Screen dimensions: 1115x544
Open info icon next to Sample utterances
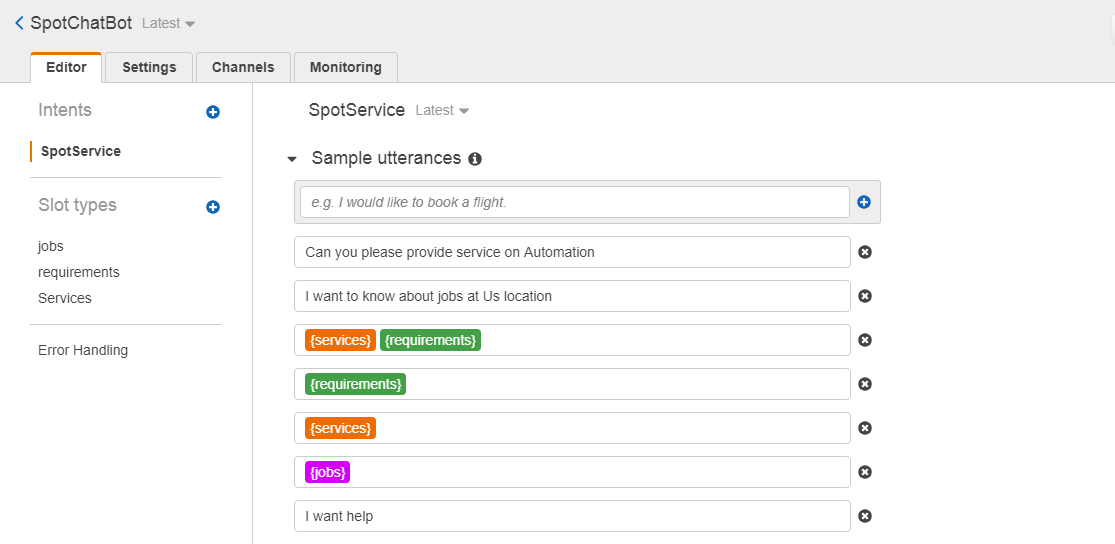click(x=475, y=159)
